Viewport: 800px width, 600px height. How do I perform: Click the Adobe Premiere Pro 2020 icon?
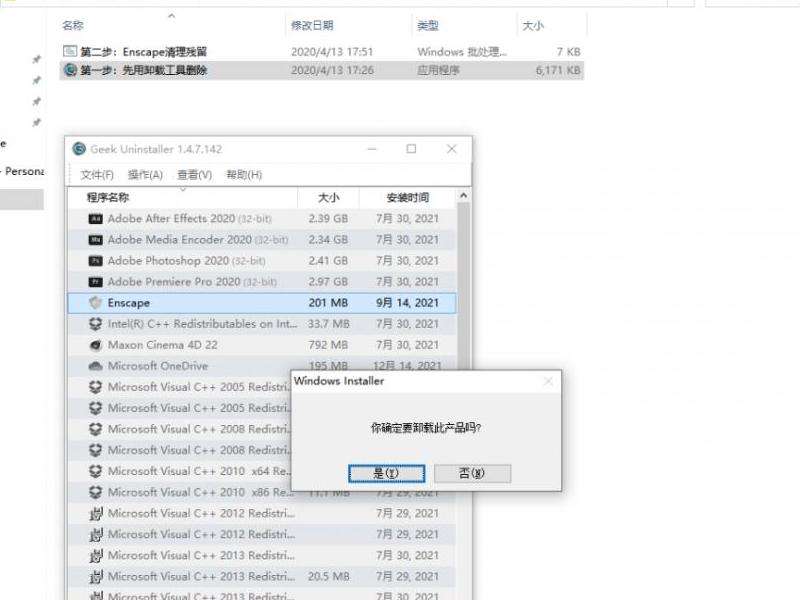[x=95, y=281]
